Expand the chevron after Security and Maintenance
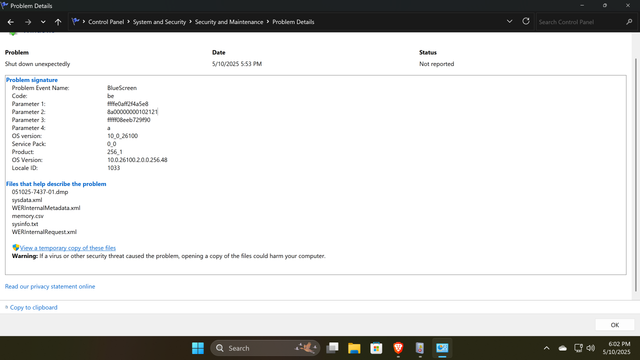640x360 pixels. (268, 22)
